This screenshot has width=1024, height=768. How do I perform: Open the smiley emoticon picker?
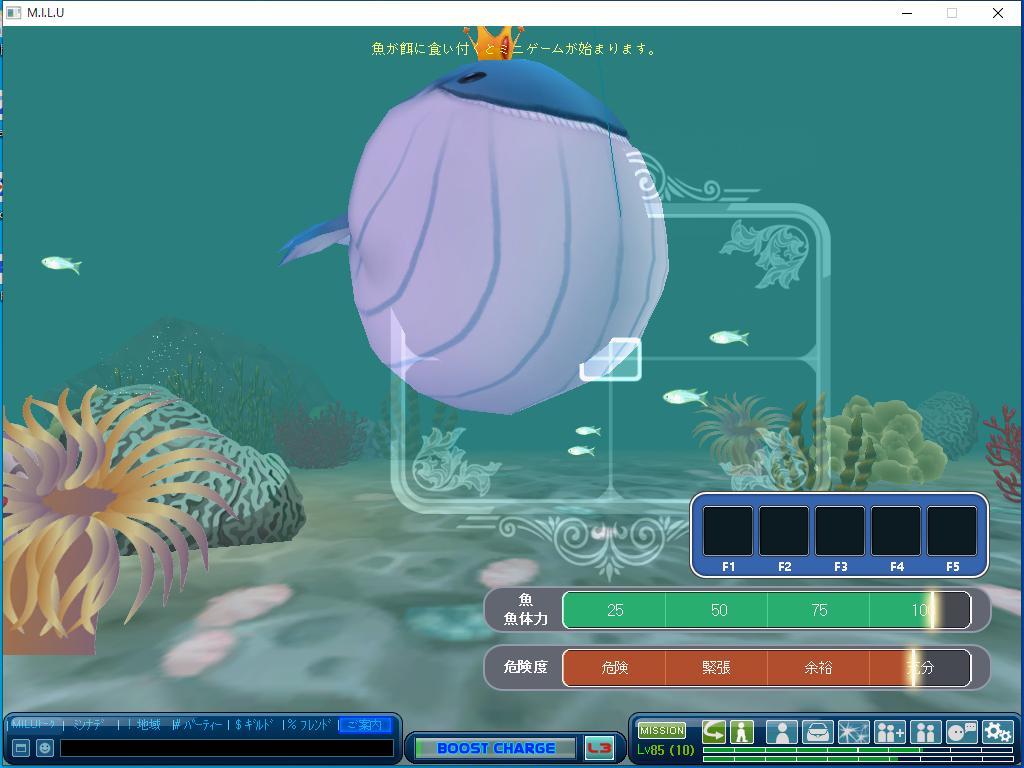44,748
